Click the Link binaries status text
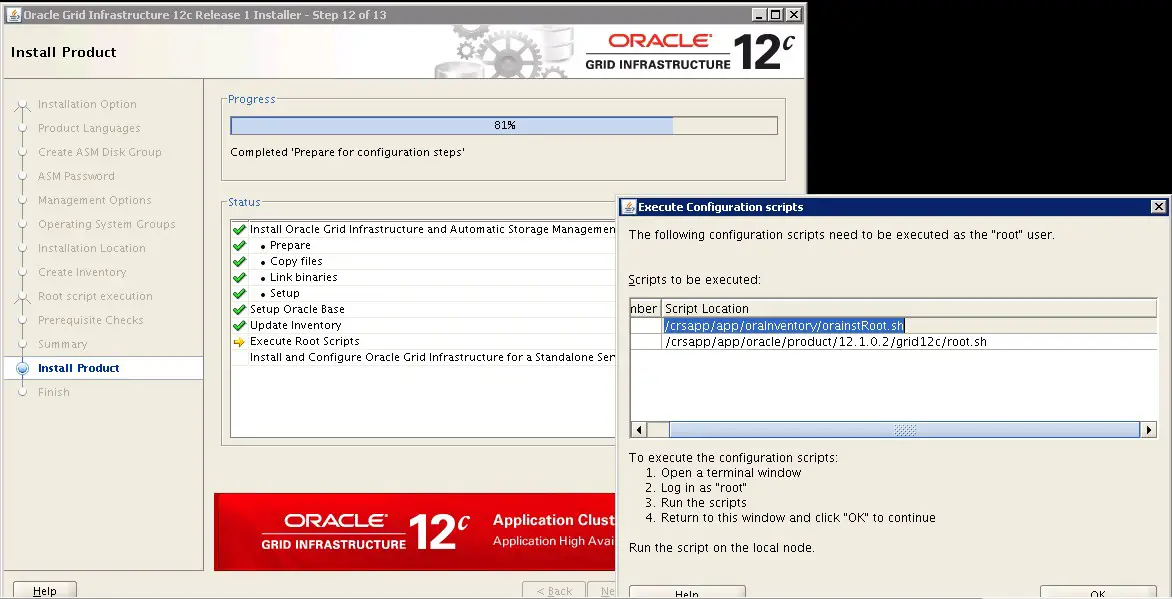Image resolution: width=1172 pixels, height=599 pixels. point(303,277)
